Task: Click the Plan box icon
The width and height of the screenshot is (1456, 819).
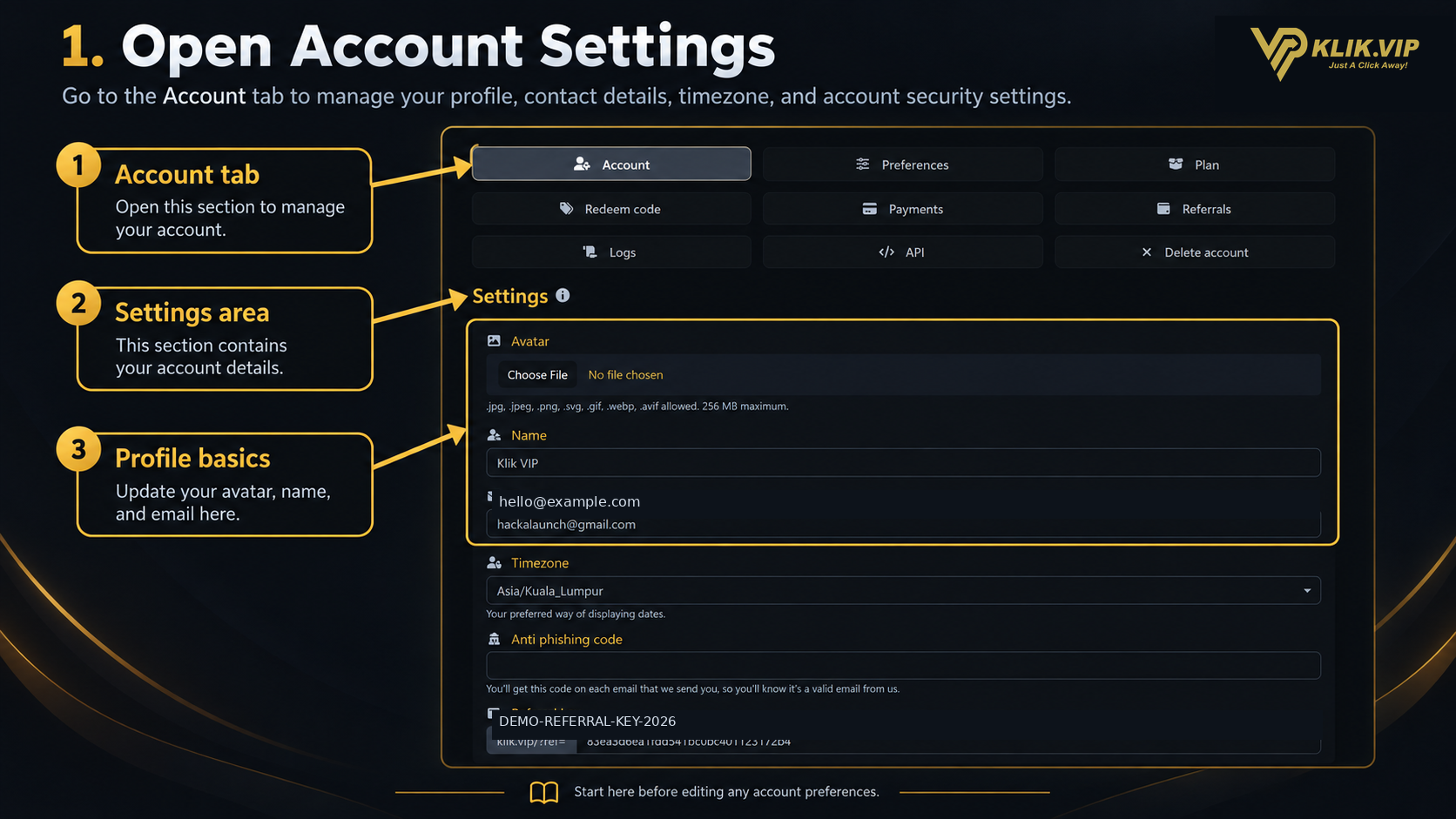Action: pos(1176,164)
